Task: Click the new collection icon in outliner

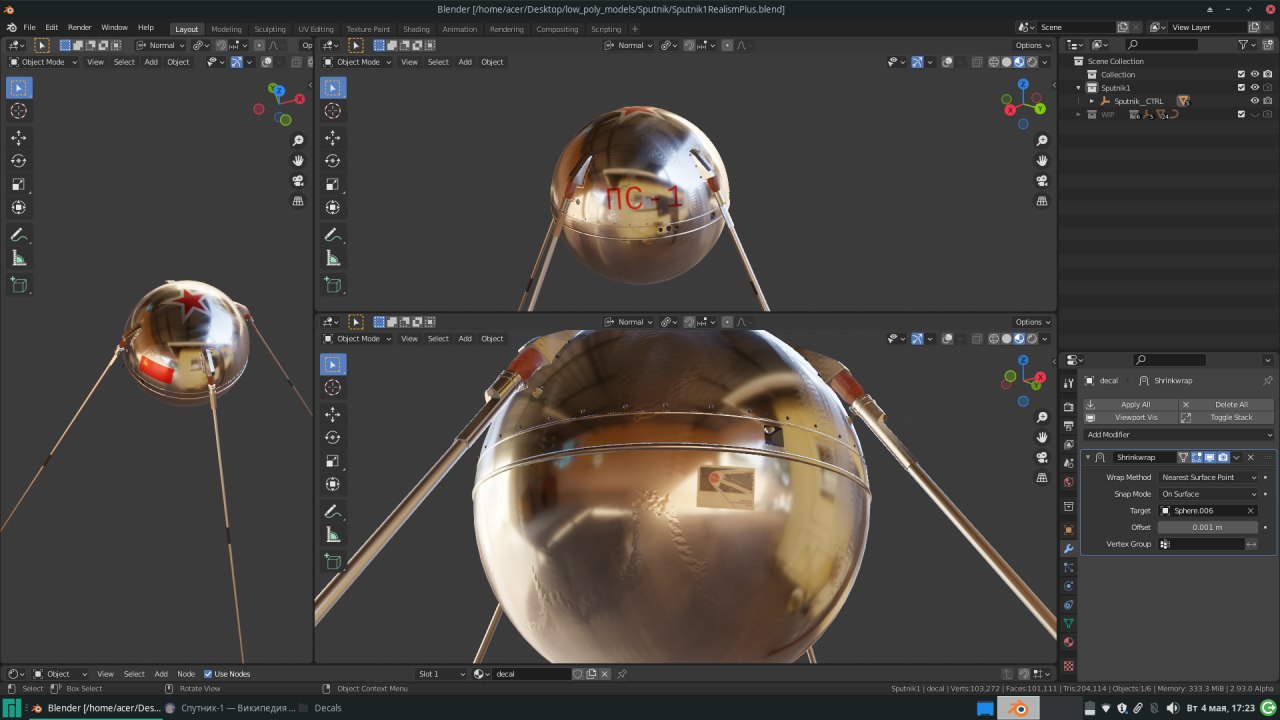Action: tap(1270, 45)
